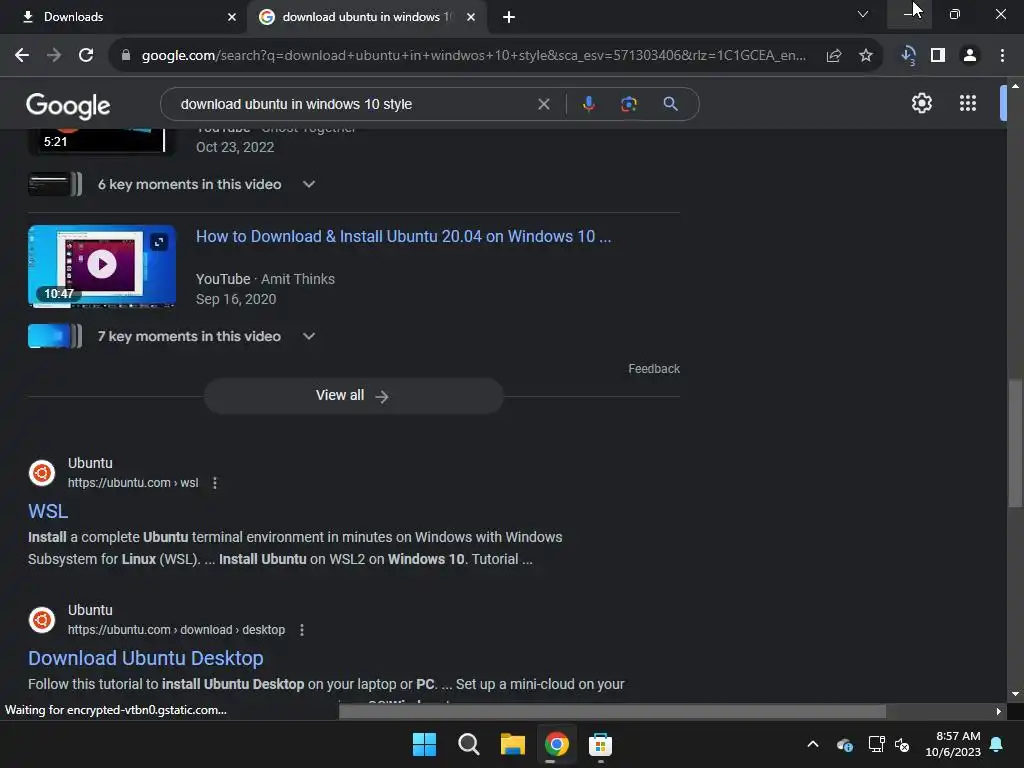View site information padlock icon
This screenshot has height=768, width=1024.
point(126,56)
